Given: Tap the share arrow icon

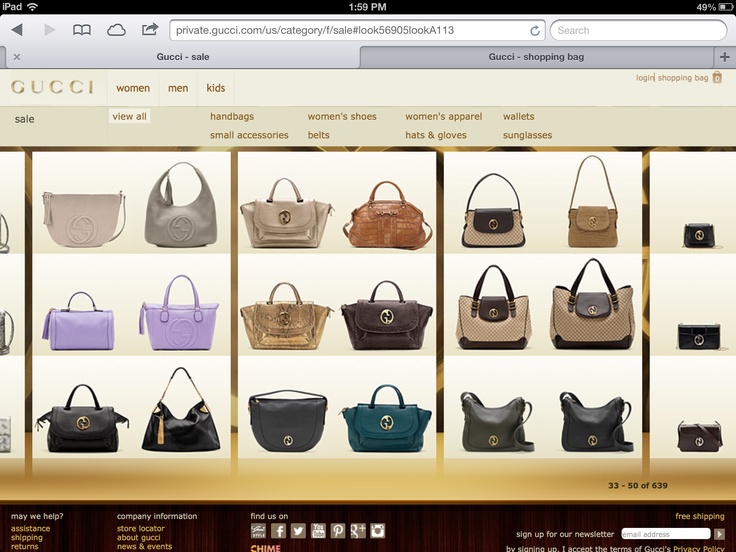Looking at the screenshot, I should (150, 30).
